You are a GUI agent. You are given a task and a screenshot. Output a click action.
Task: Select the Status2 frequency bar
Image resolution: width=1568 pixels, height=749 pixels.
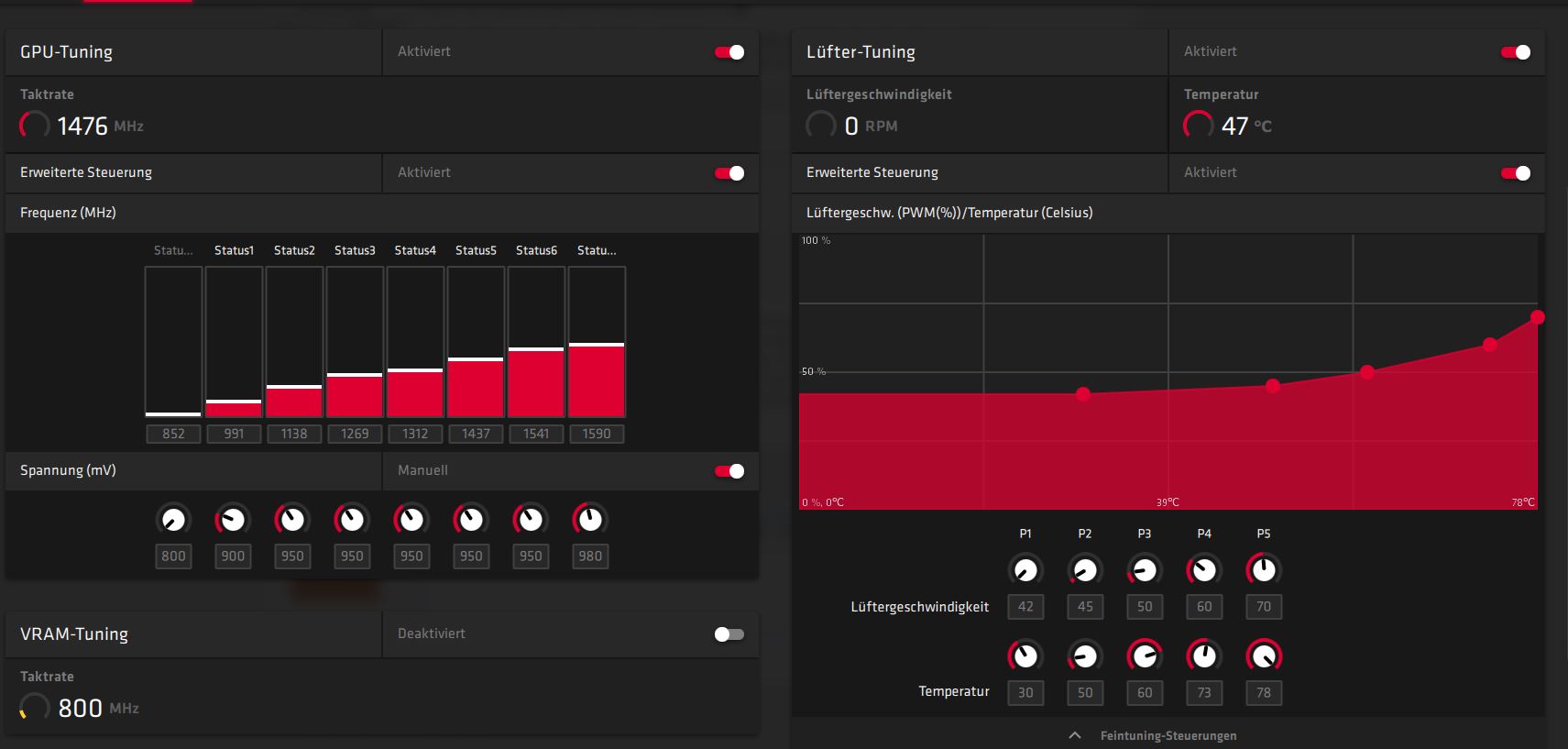click(294, 342)
